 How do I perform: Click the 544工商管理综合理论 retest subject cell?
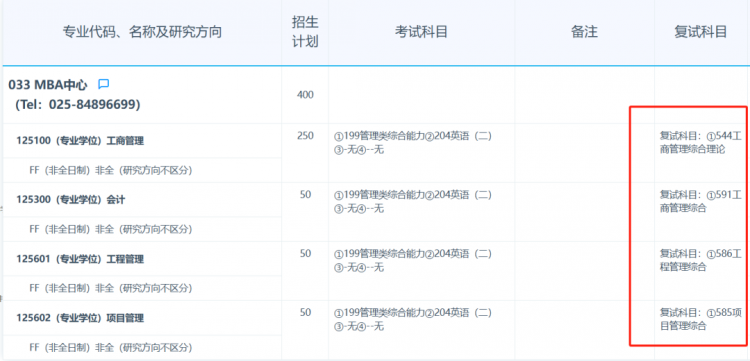click(701, 142)
